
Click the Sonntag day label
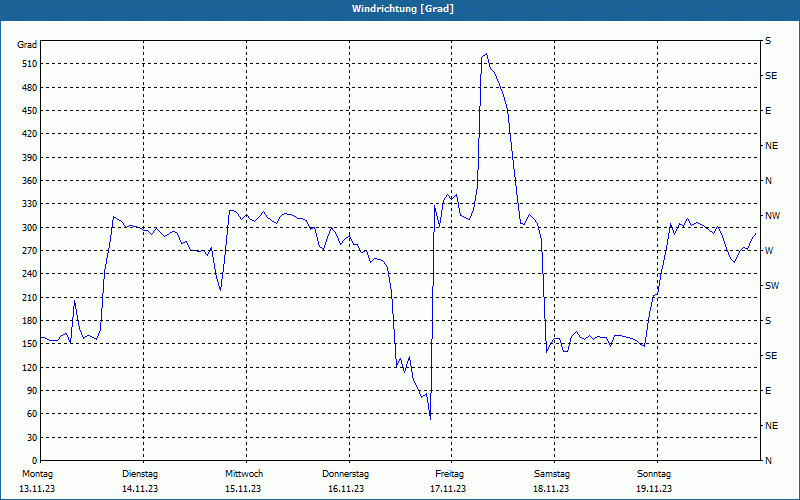(x=654, y=474)
